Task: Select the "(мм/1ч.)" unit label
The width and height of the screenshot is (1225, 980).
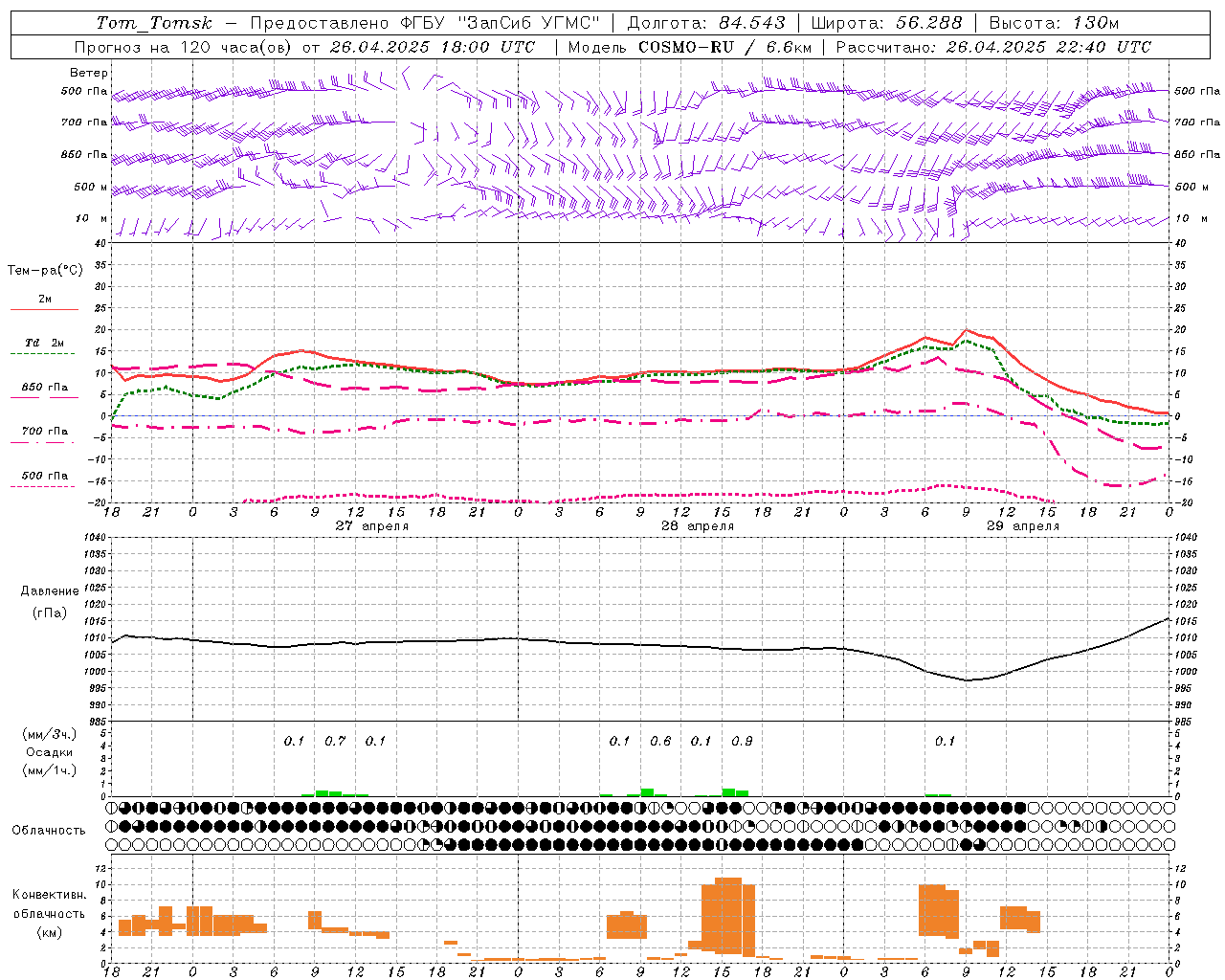Action: click(50, 770)
